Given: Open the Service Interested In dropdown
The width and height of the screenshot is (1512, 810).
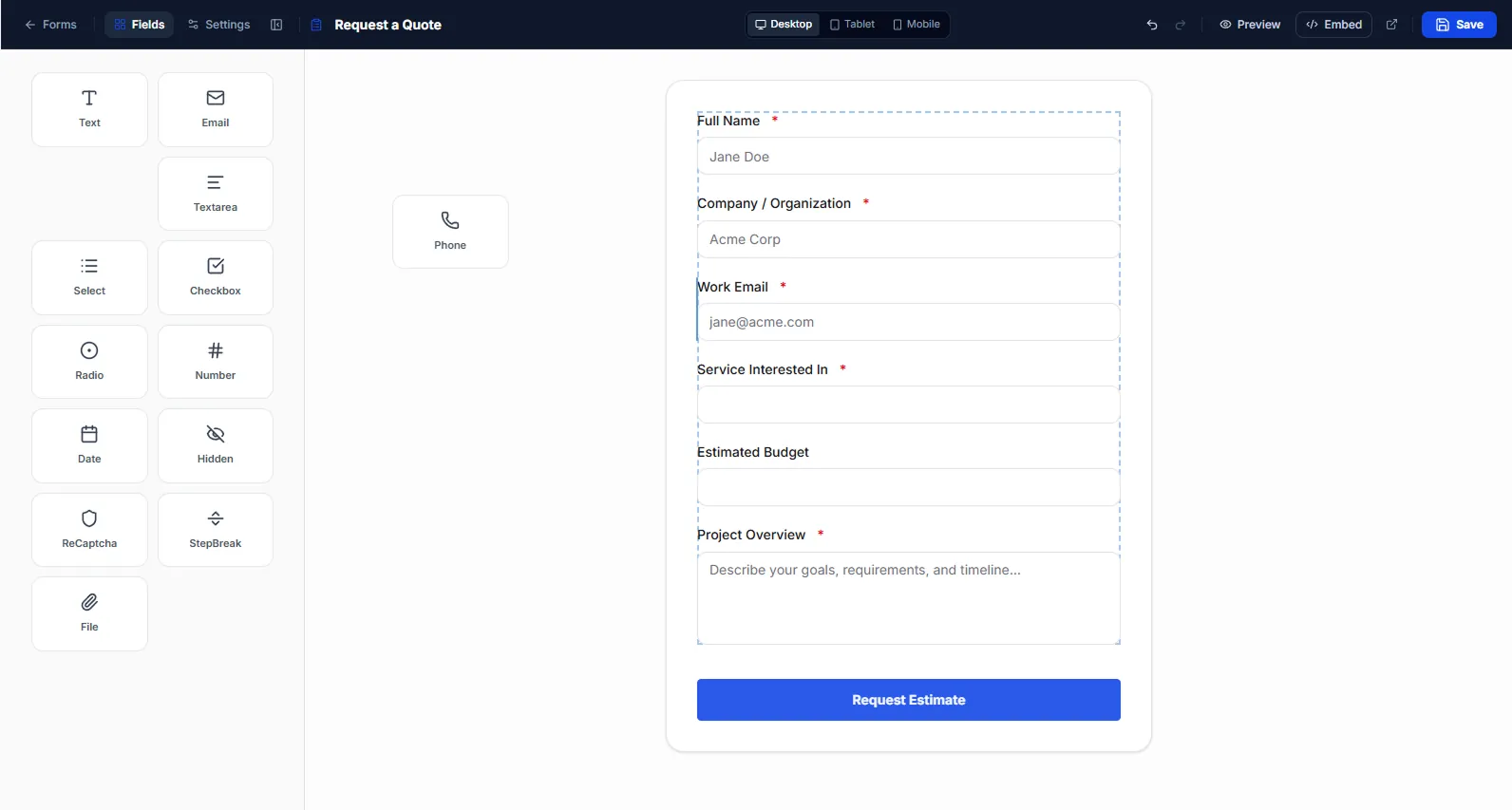Looking at the screenshot, I should click(x=909, y=405).
